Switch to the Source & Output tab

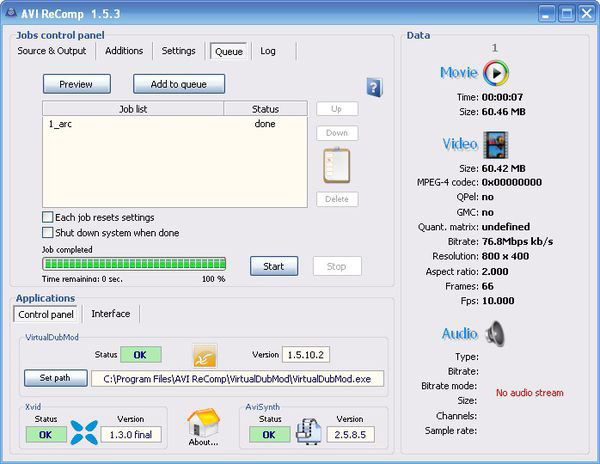[x=51, y=51]
